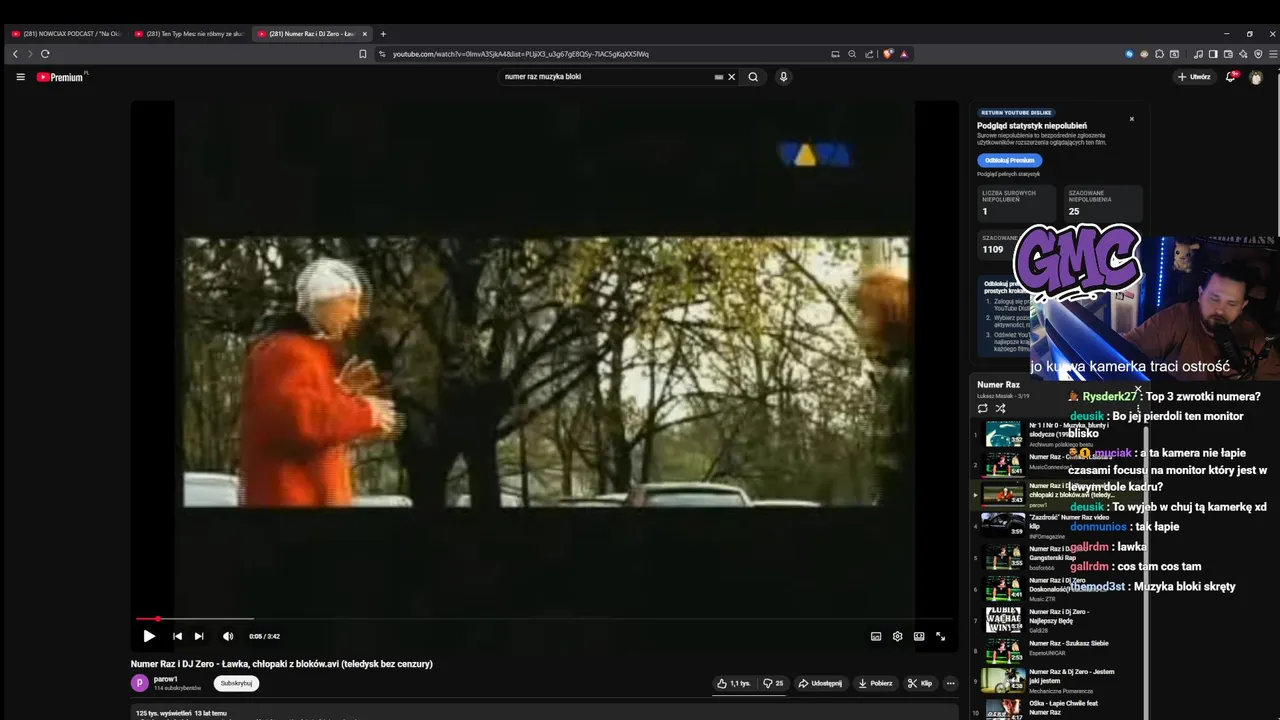Skip to next video in playlist
The height and width of the screenshot is (720, 1280).
pyautogui.click(x=199, y=636)
